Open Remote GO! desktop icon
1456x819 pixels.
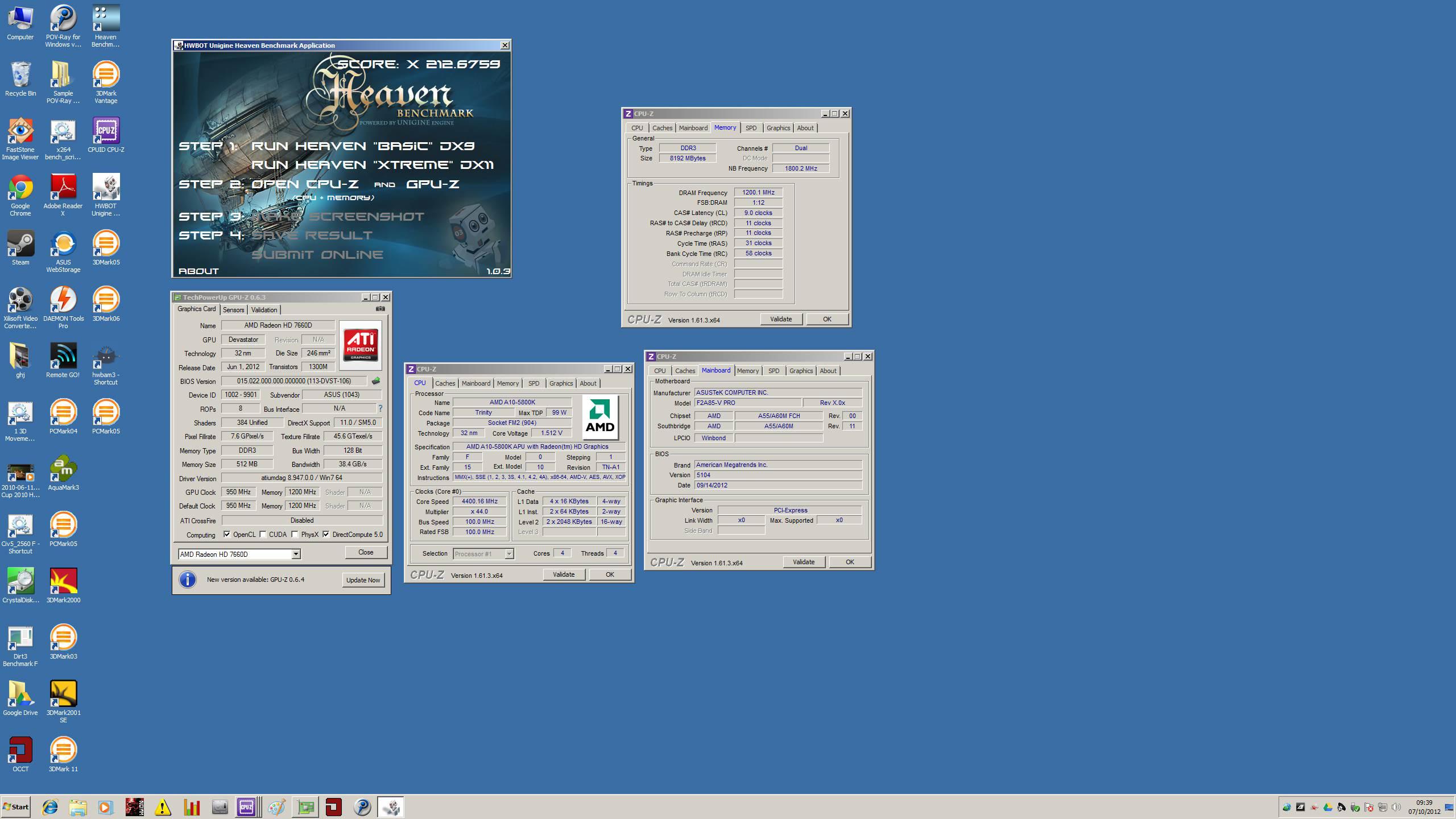pos(63,361)
